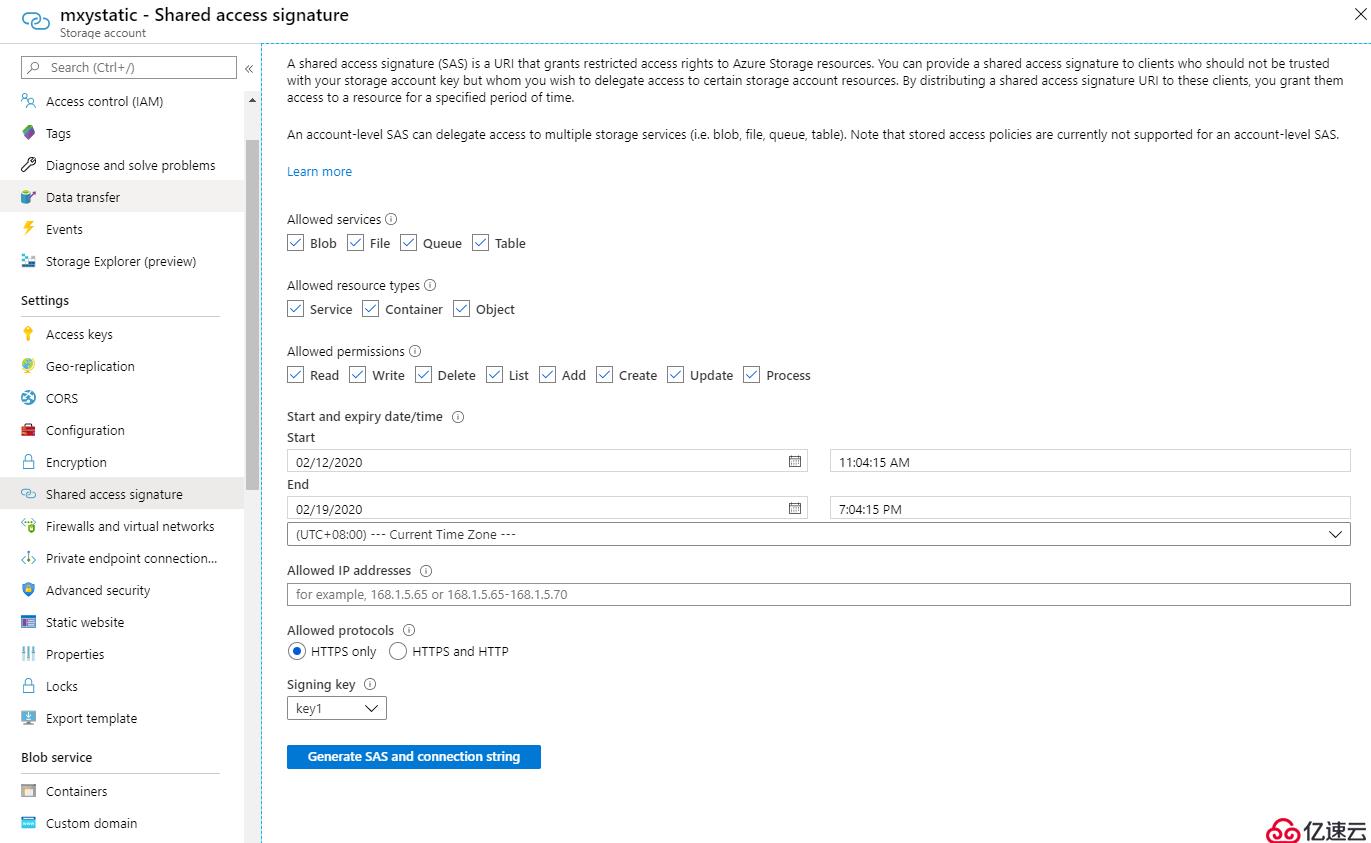Click the Properties bars icon
This screenshot has width=1371, height=843.
coord(29,654)
